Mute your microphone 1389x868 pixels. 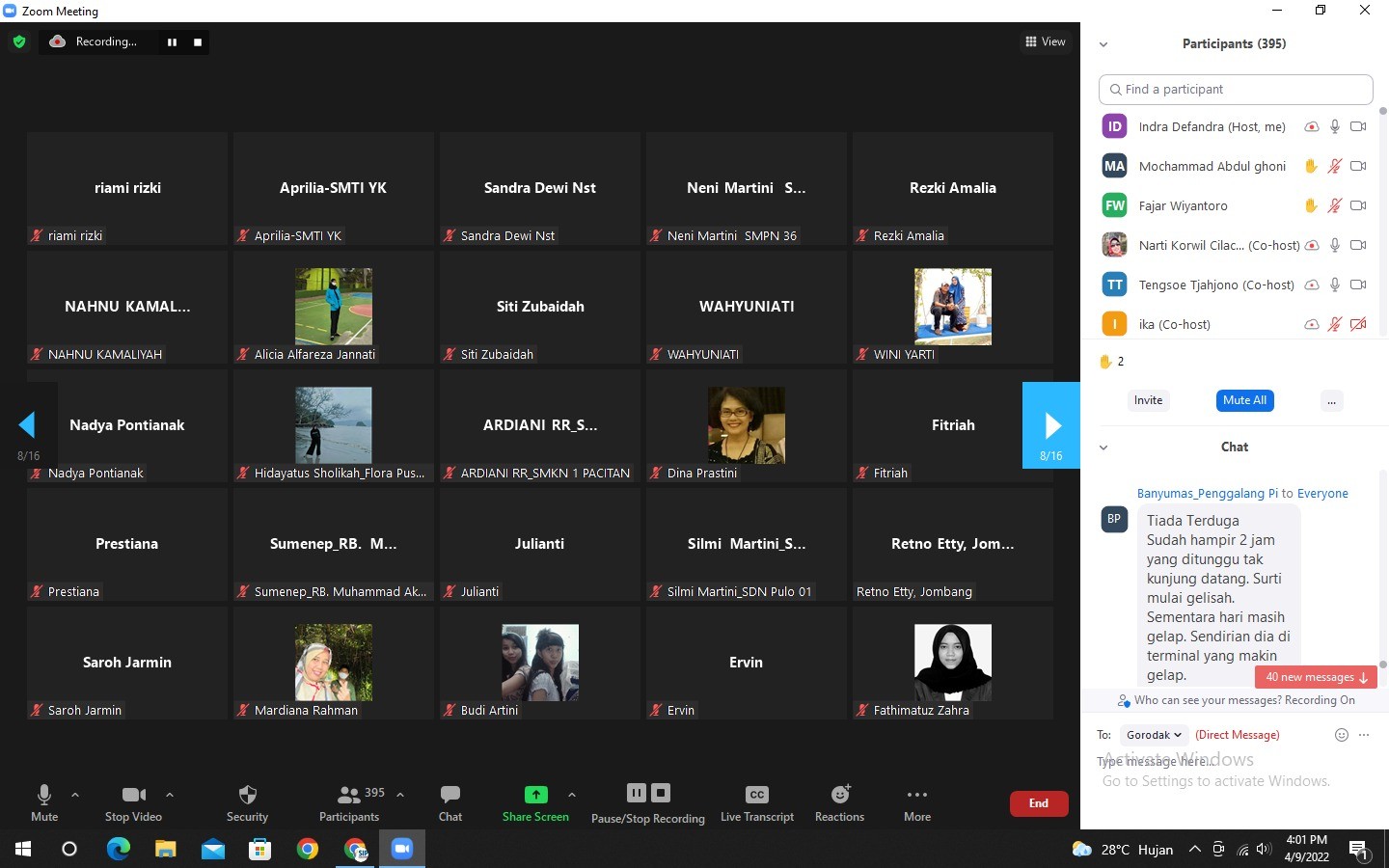(44, 795)
